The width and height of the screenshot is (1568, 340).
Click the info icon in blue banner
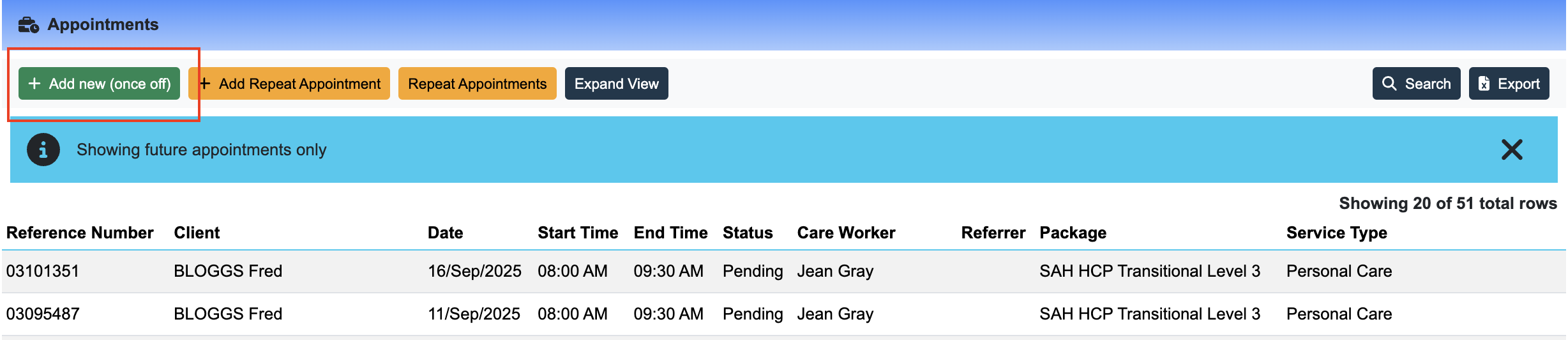43,150
